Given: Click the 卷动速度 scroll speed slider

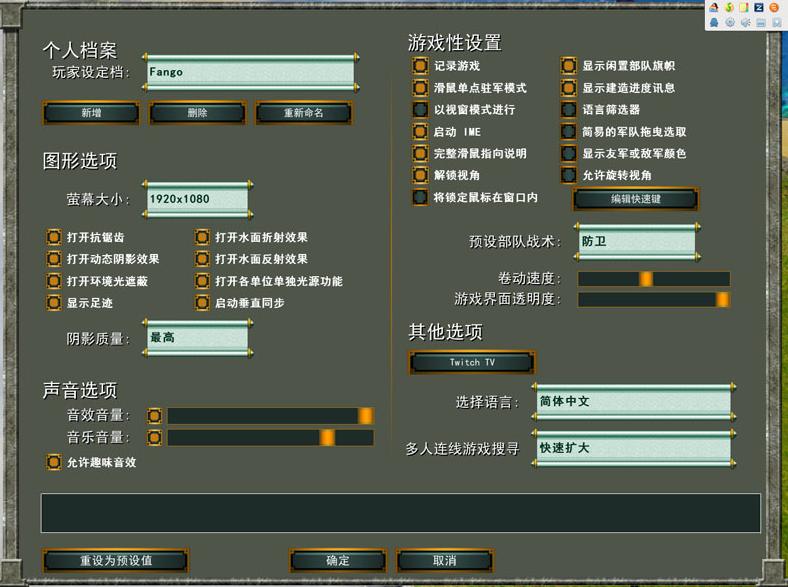Looking at the screenshot, I should 654,278.
